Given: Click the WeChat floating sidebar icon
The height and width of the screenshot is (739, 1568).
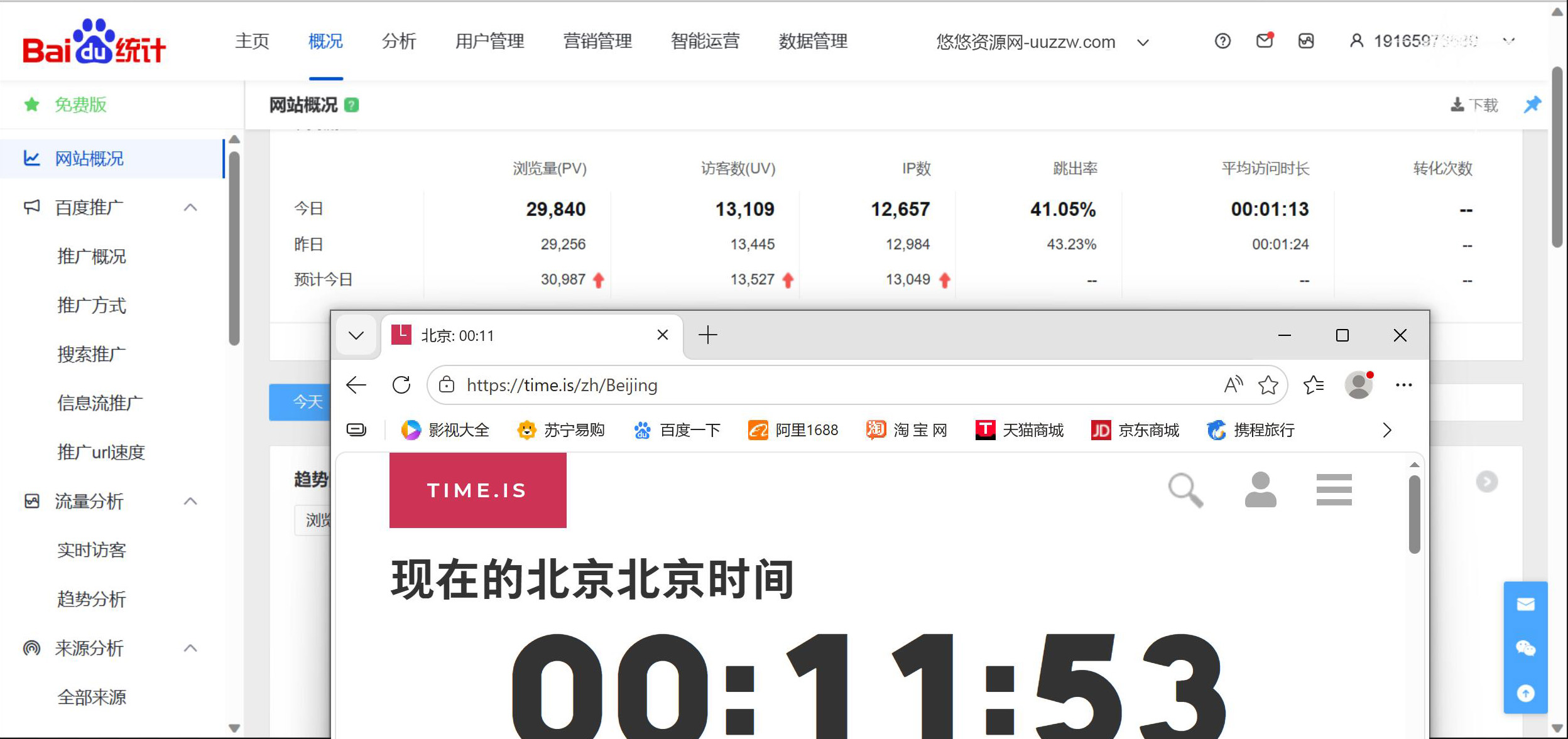Looking at the screenshot, I should click(x=1525, y=648).
